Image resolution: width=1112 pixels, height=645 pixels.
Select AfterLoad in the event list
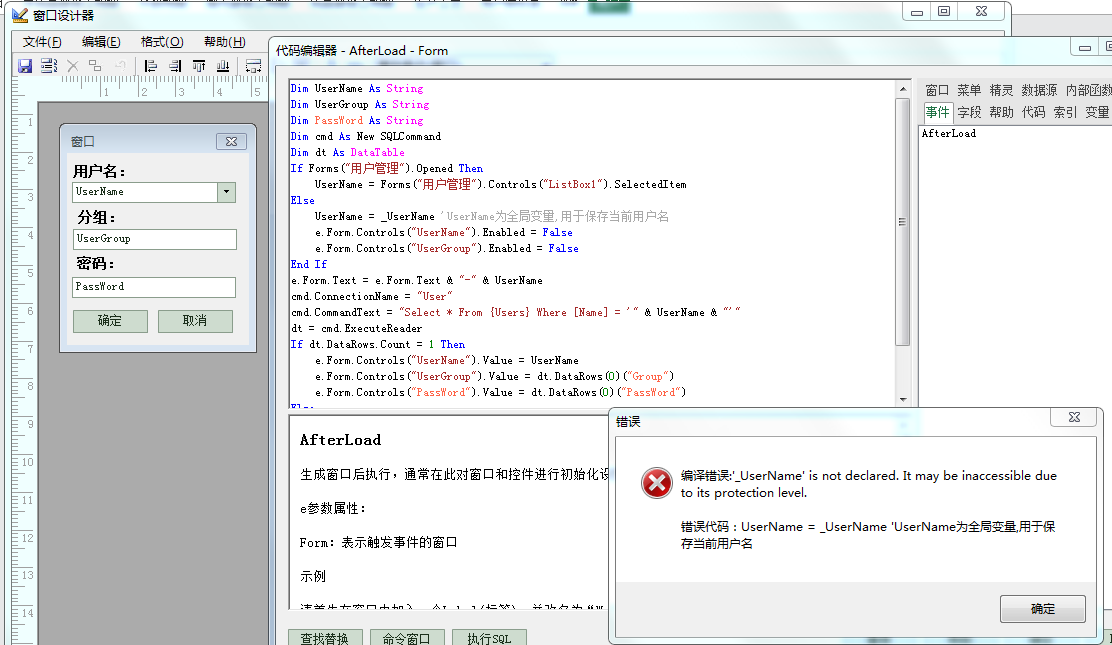[948, 133]
